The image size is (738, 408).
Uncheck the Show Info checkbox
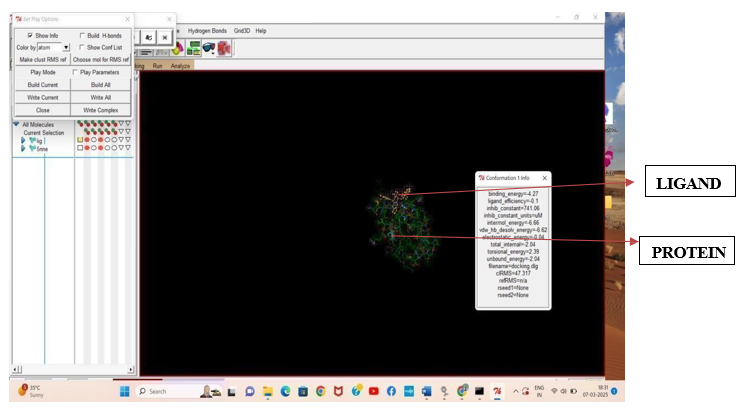pyautogui.click(x=30, y=35)
